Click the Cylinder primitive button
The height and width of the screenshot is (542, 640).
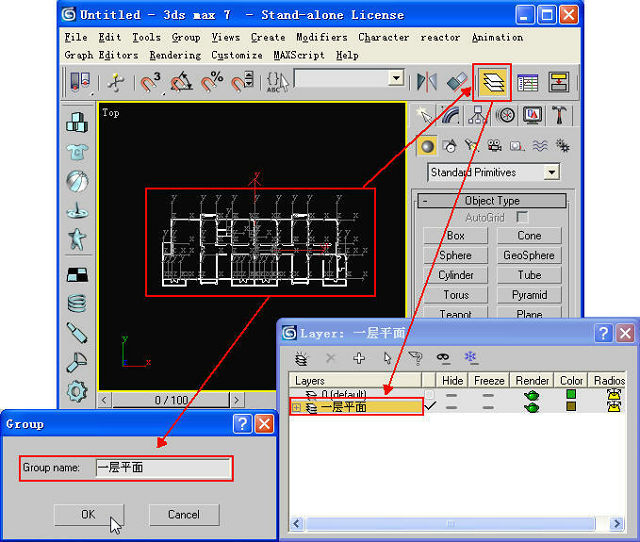(456, 275)
